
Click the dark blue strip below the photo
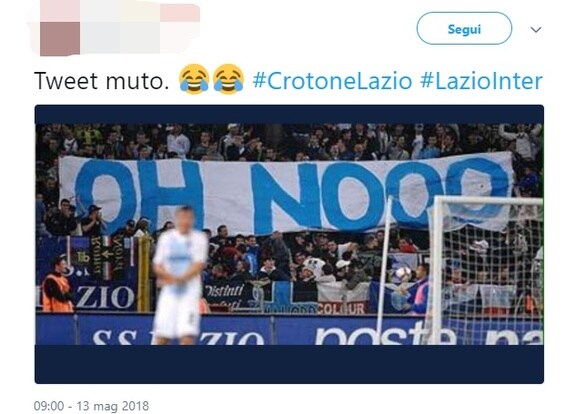(289, 364)
